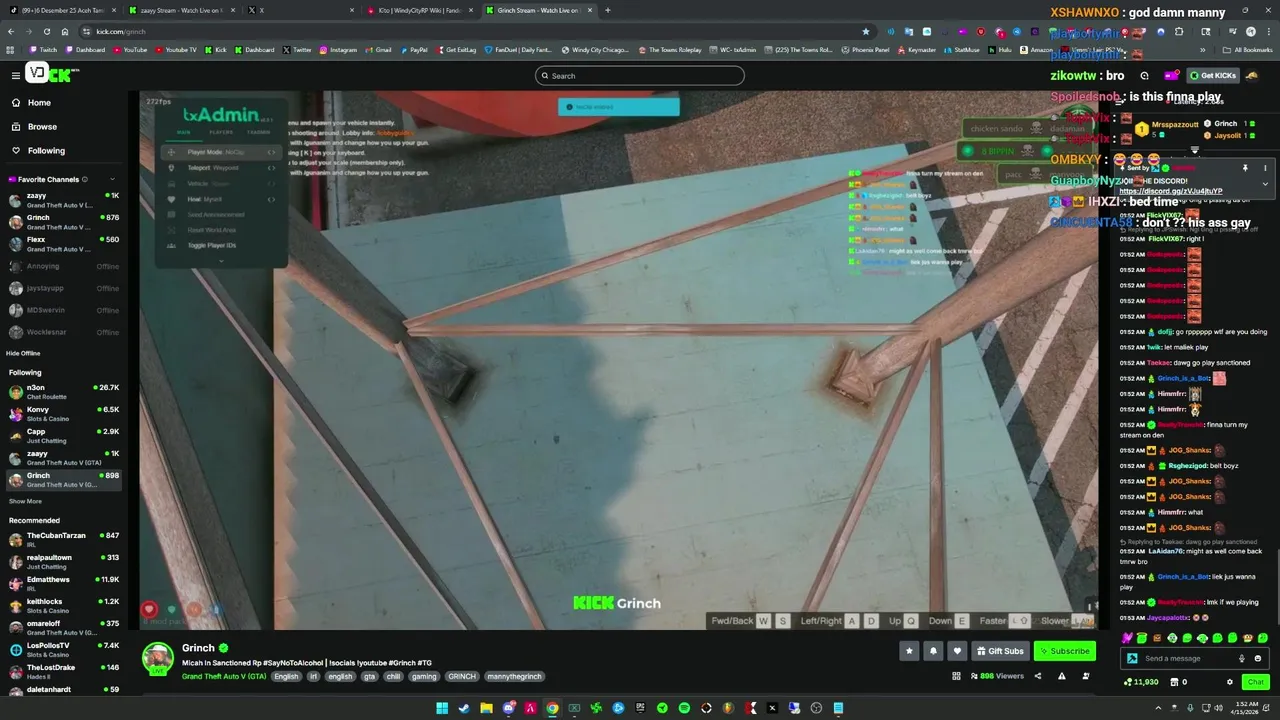
Task: Open the Konvy channel in Following
Action: (x=65, y=414)
